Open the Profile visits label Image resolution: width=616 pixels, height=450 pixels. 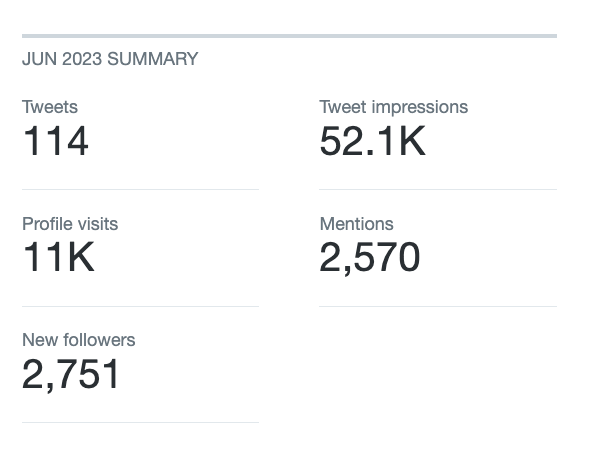[x=70, y=224]
